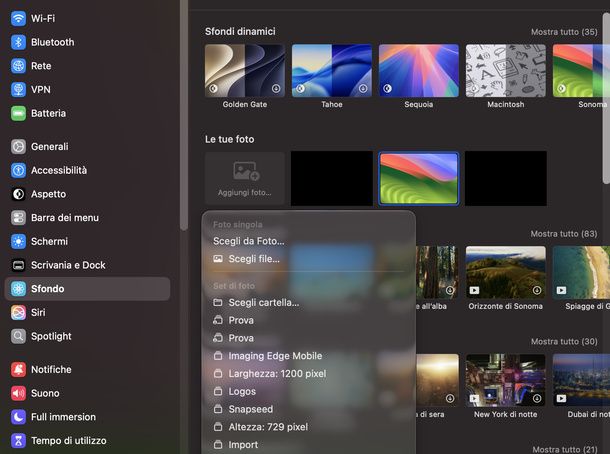Image resolution: width=610 pixels, height=454 pixels.
Task: Select the Tempo di utilizzo hourglass icon
Action: (18, 441)
